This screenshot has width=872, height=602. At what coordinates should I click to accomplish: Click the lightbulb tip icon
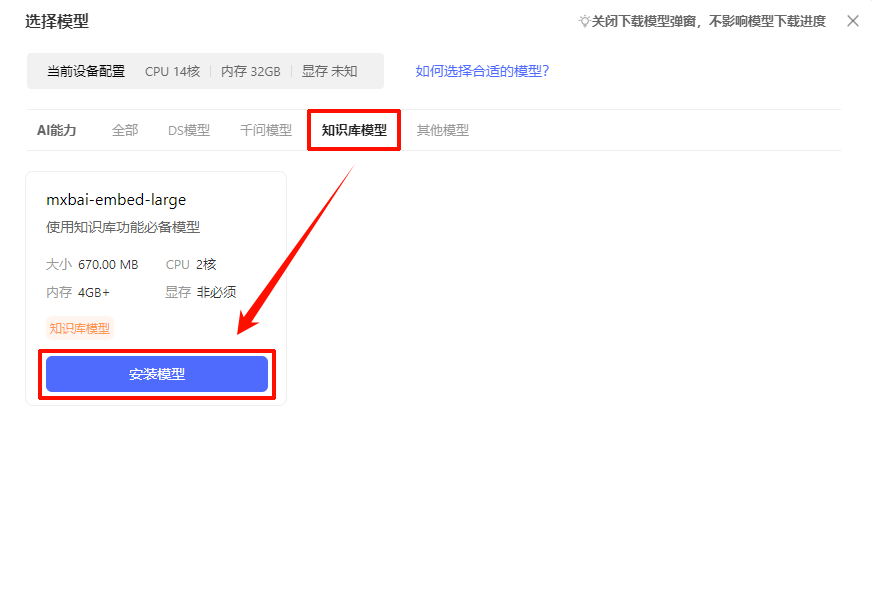(584, 21)
